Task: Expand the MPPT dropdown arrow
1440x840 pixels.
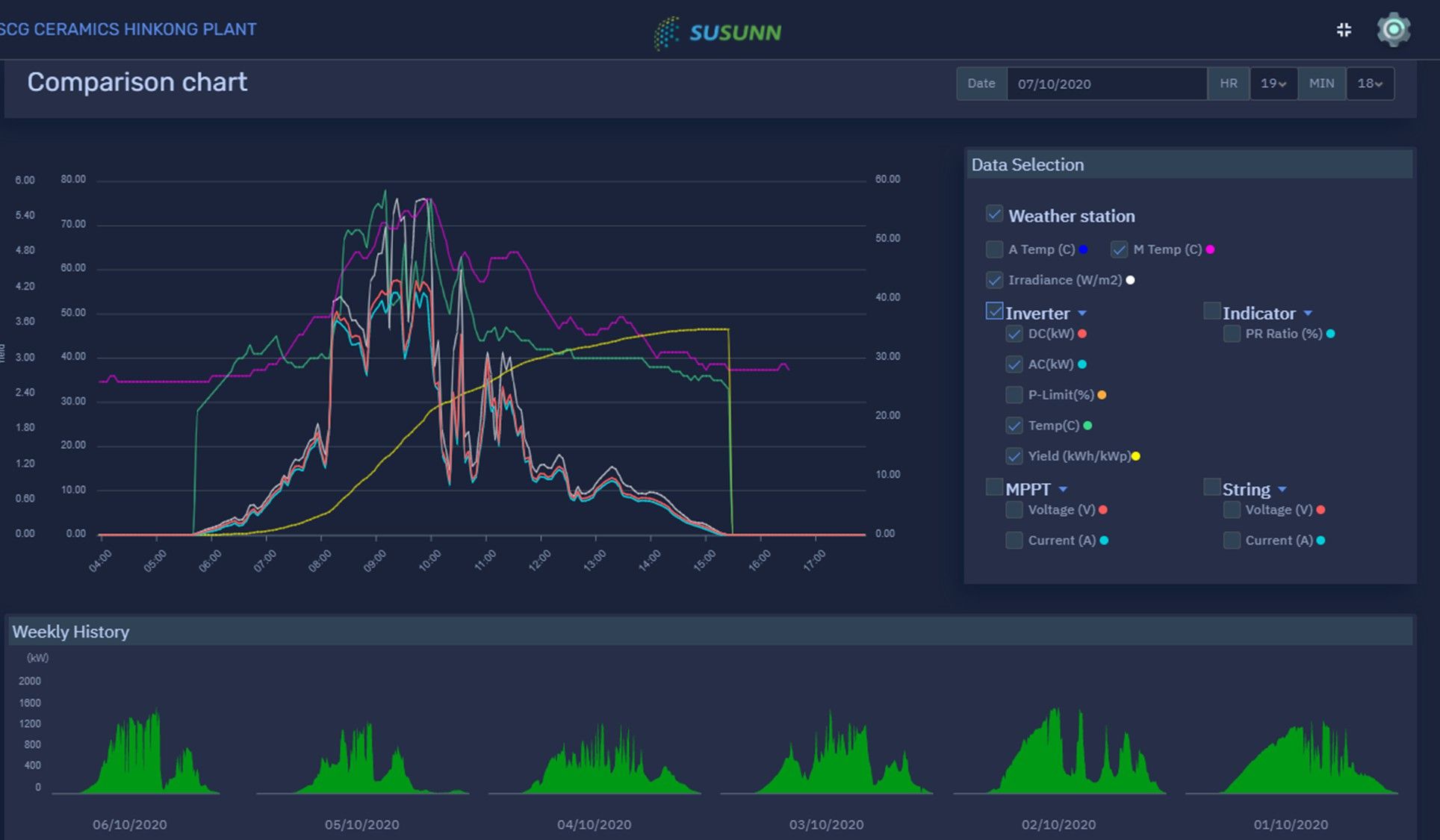Action: pos(1063,490)
